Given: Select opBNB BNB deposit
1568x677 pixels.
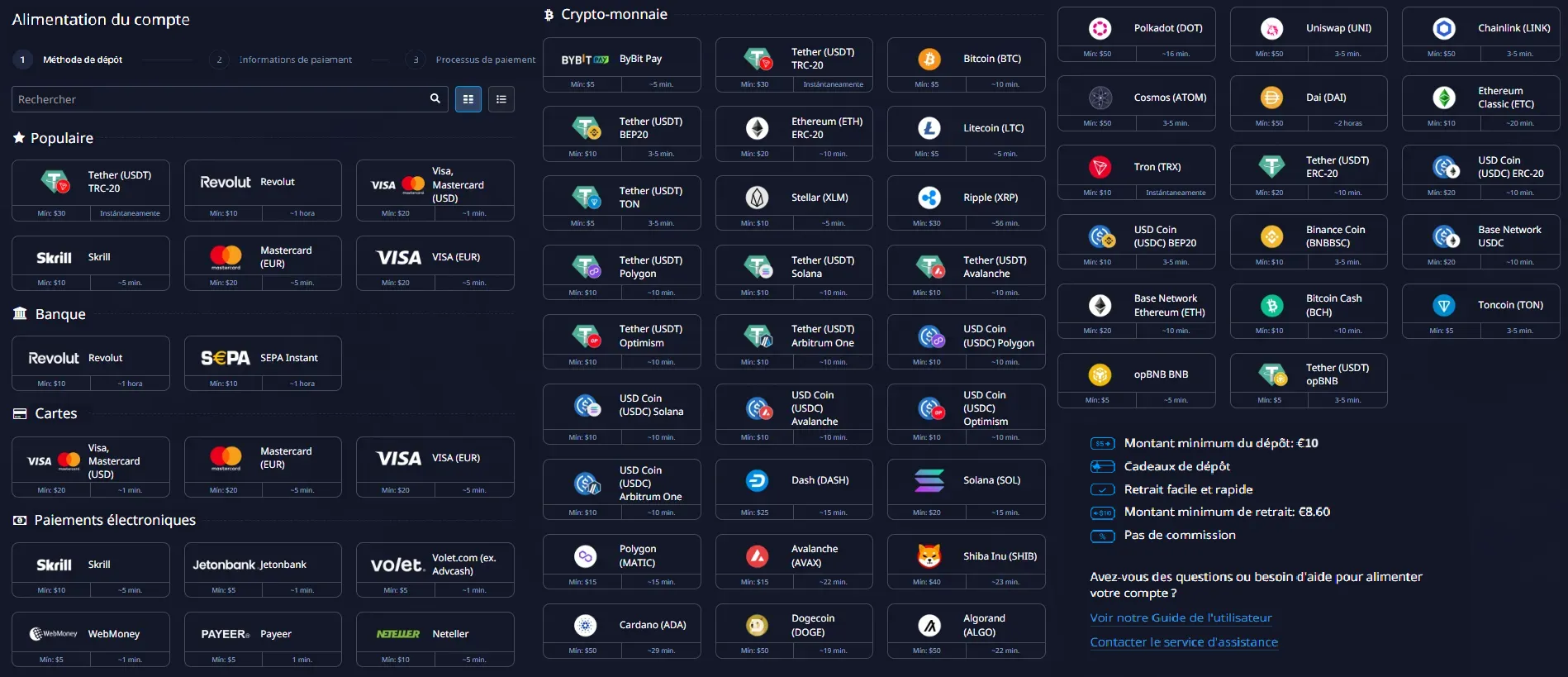Looking at the screenshot, I should pos(1137,380).
